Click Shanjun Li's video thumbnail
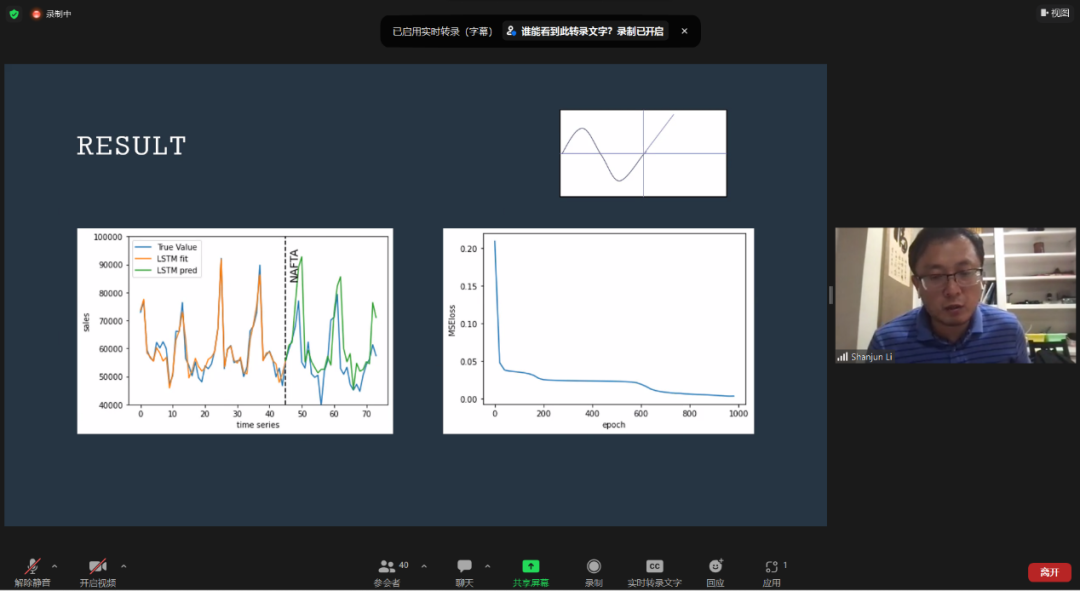The height and width of the screenshot is (591, 1080). (x=935, y=295)
